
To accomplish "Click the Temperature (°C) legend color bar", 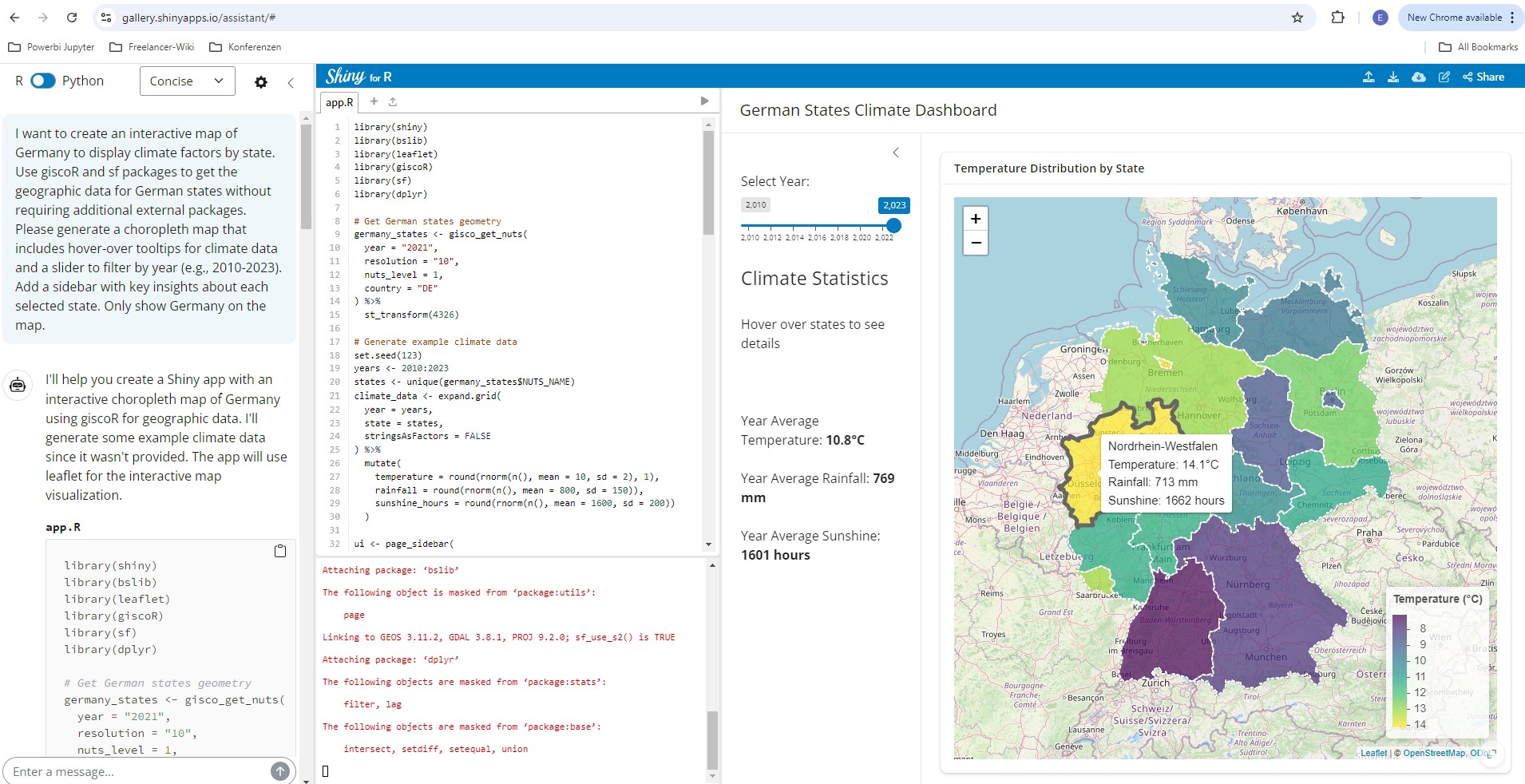I will pyautogui.click(x=1399, y=671).
